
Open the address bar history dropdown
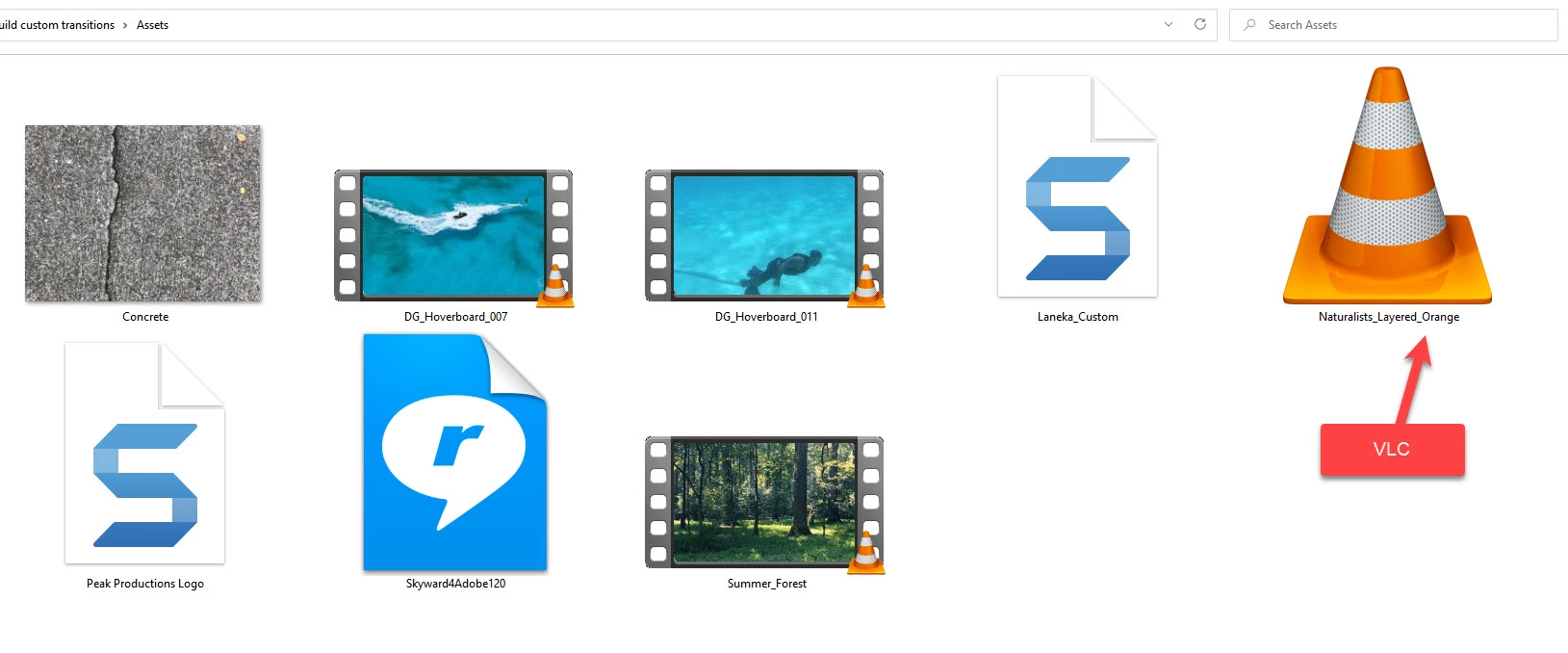(1169, 25)
